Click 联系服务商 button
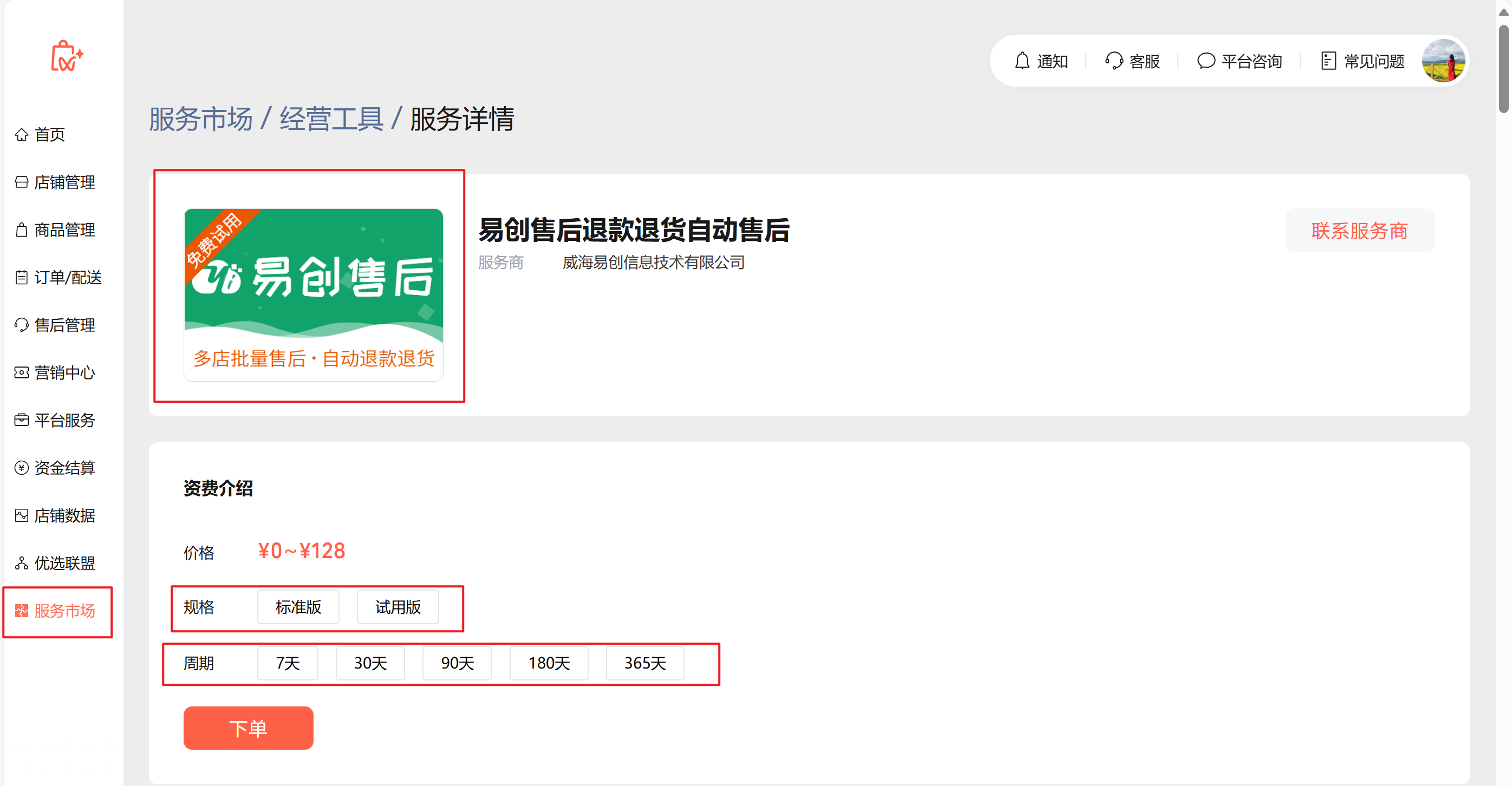 [x=1359, y=231]
